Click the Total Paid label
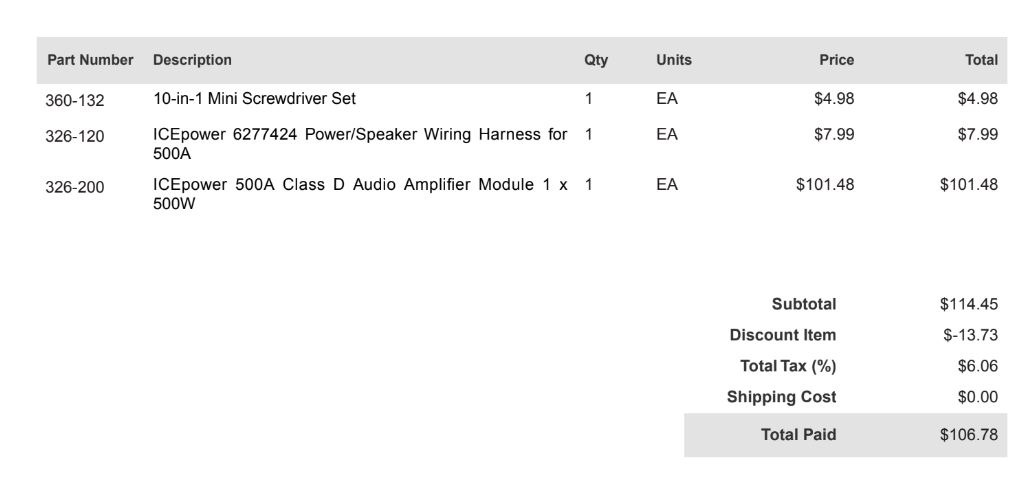This screenshot has height=492, width=1030. [798, 434]
